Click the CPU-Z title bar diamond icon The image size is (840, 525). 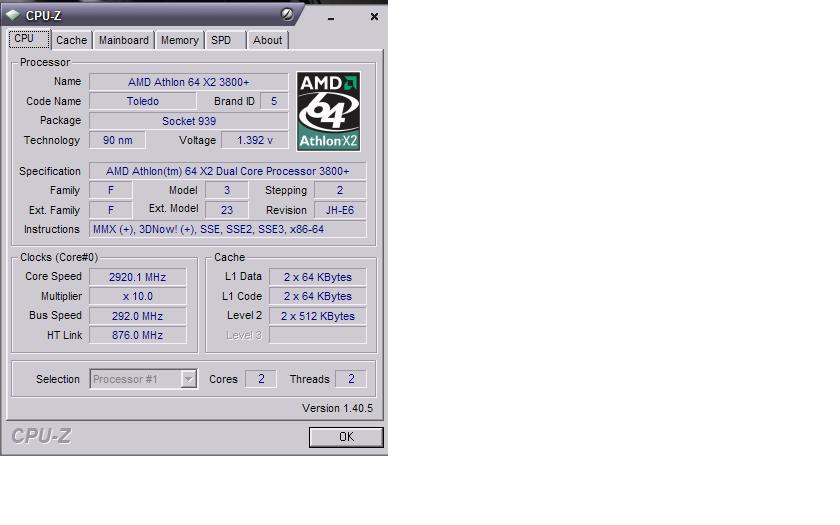tap(12, 15)
